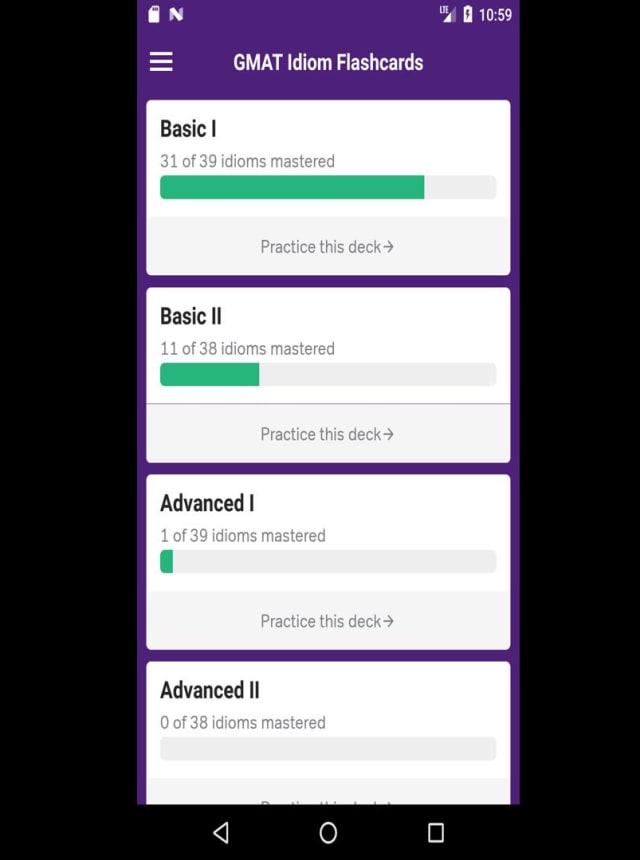This screenshot has width=640, height=860.
Task: Tap the battery status icon
Action: coord(467,14)
